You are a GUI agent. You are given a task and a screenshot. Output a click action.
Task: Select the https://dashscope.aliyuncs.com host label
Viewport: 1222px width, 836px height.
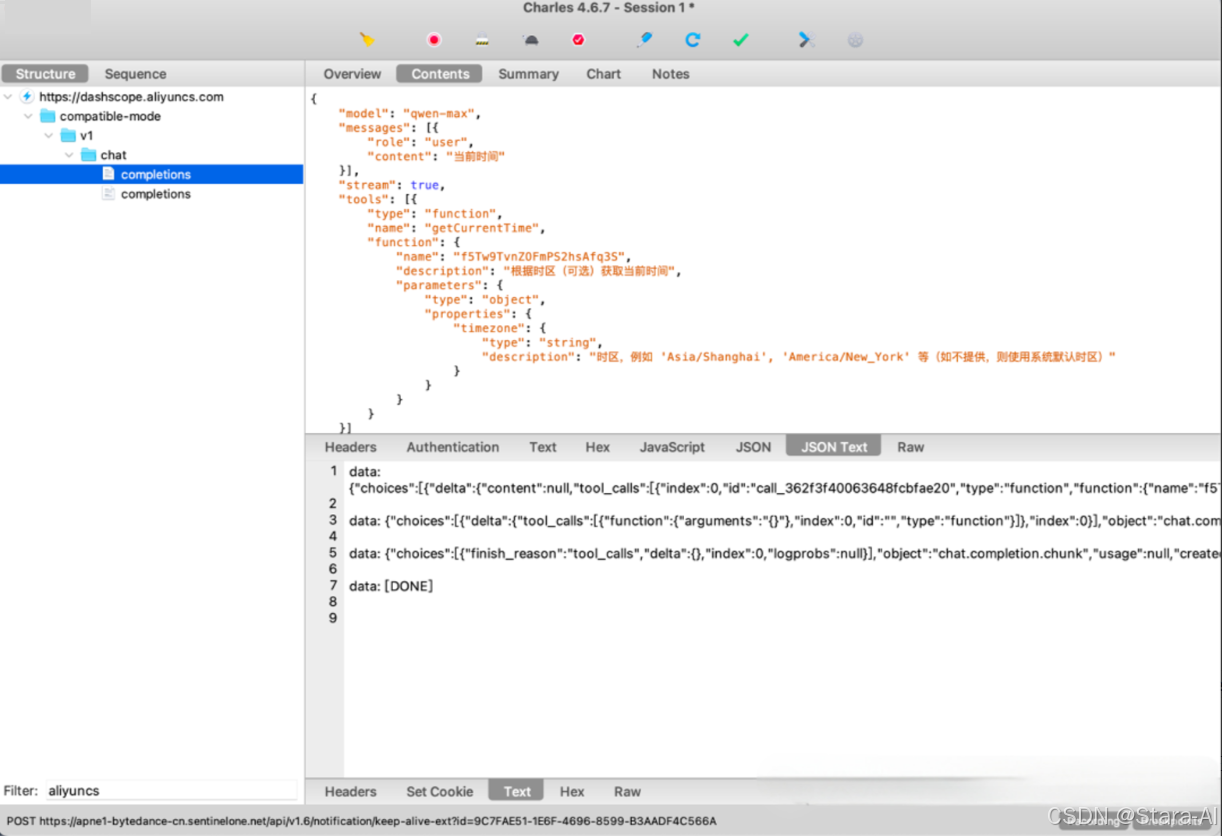(x=131, y=97)
